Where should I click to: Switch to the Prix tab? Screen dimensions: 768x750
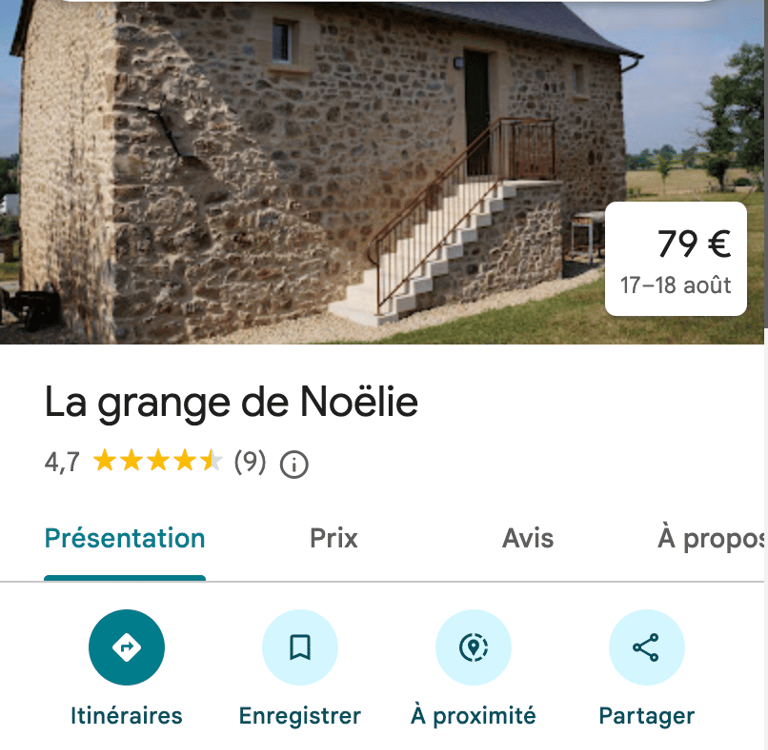[334, 538]
